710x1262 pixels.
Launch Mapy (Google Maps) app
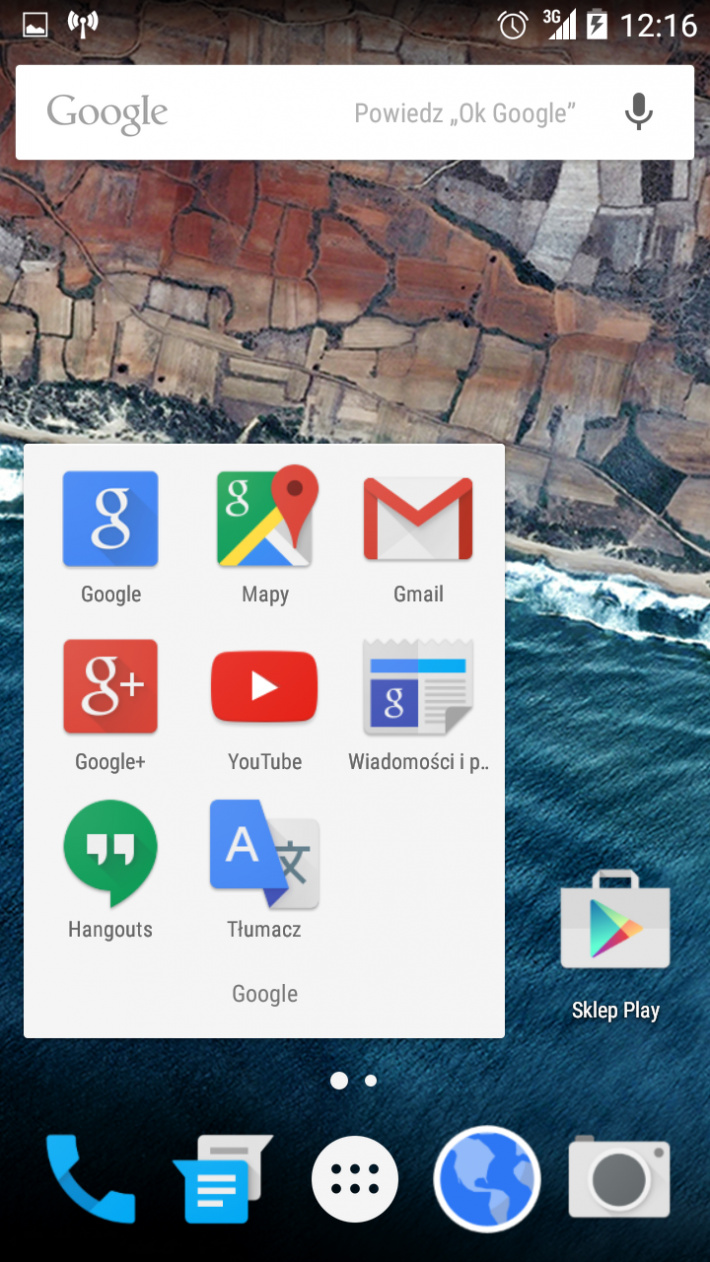(267, 517)
